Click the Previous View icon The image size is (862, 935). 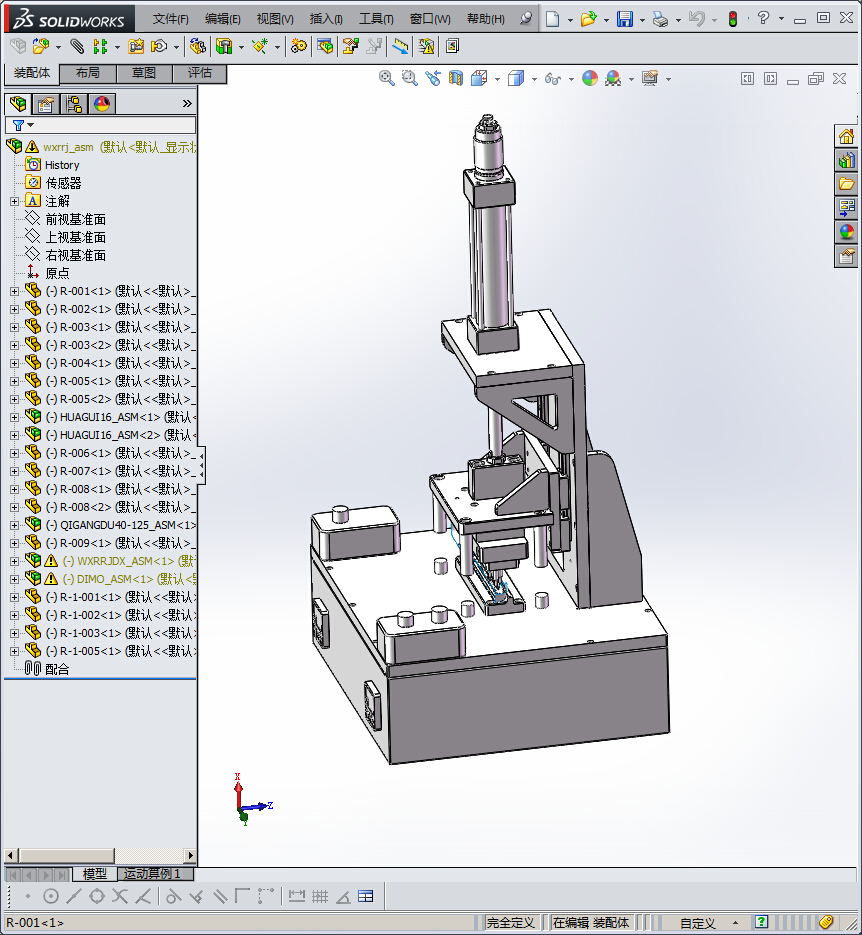(433, 78)
